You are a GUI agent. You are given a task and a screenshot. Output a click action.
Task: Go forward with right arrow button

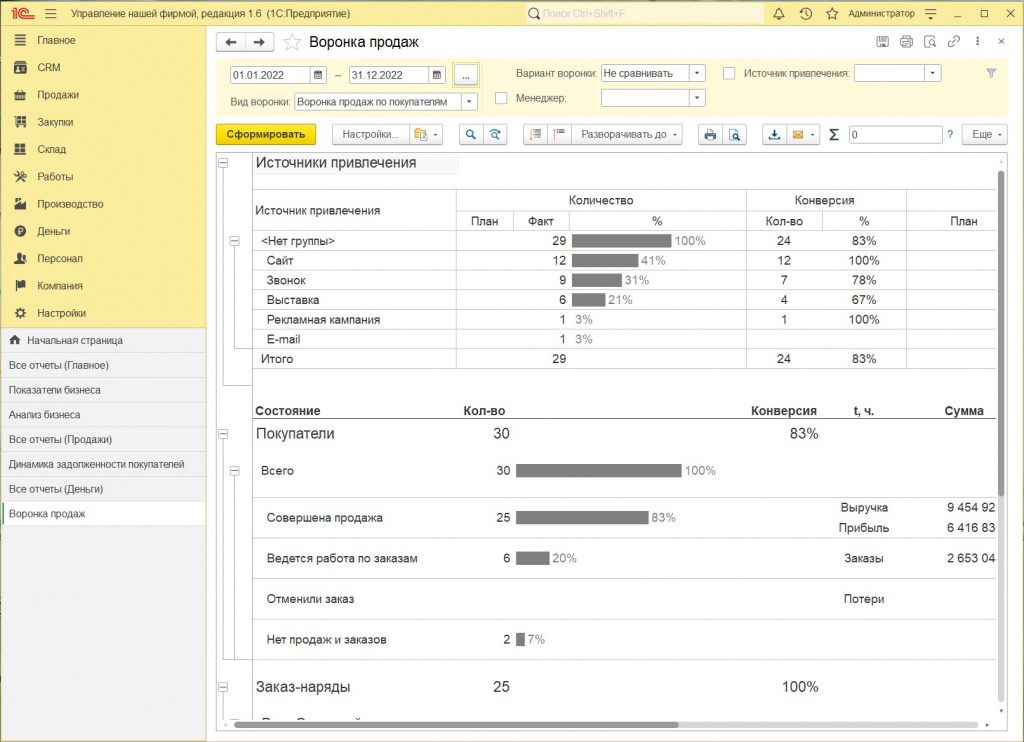[x=259, y=42]
